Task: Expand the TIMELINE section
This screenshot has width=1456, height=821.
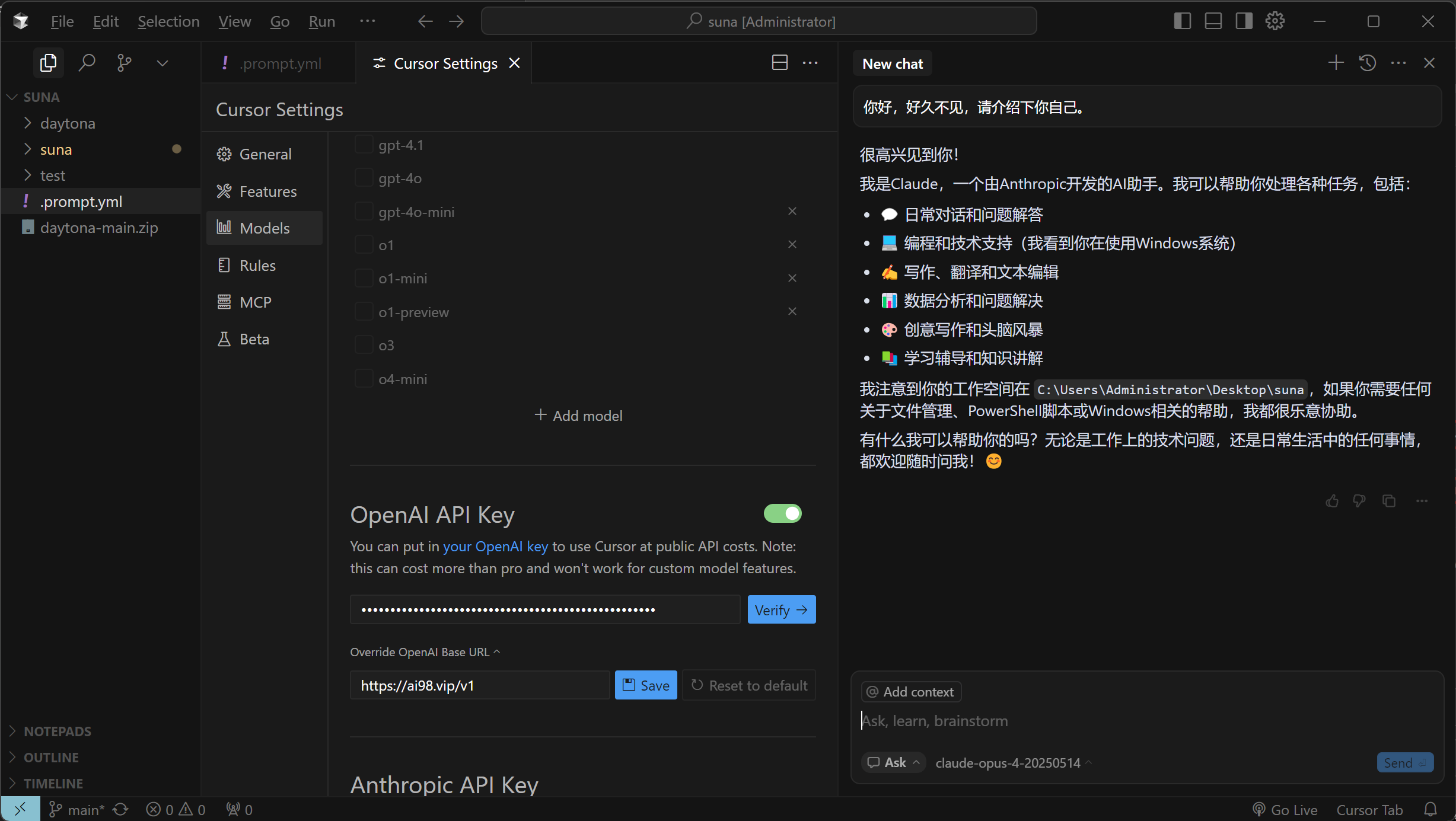Action: (12, 783)
